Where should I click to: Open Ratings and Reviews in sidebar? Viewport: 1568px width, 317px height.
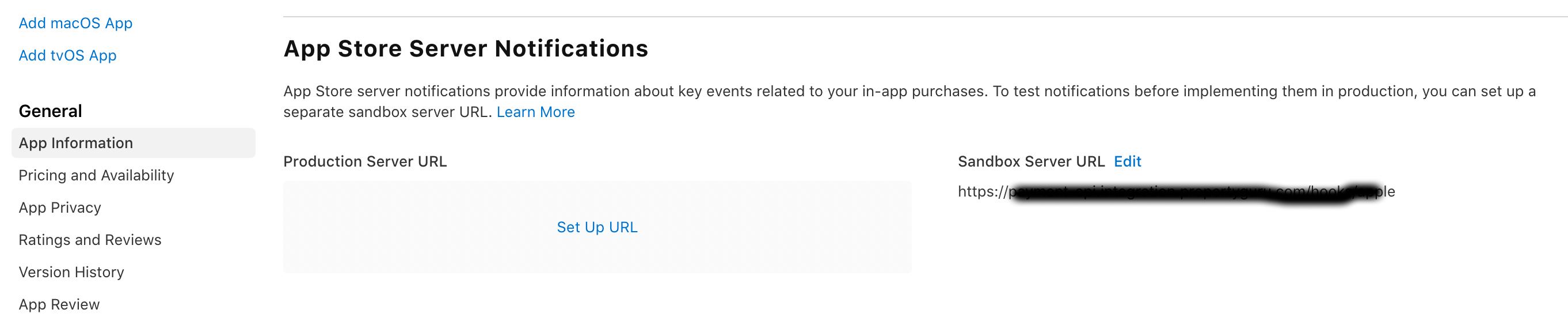point(90,240)
